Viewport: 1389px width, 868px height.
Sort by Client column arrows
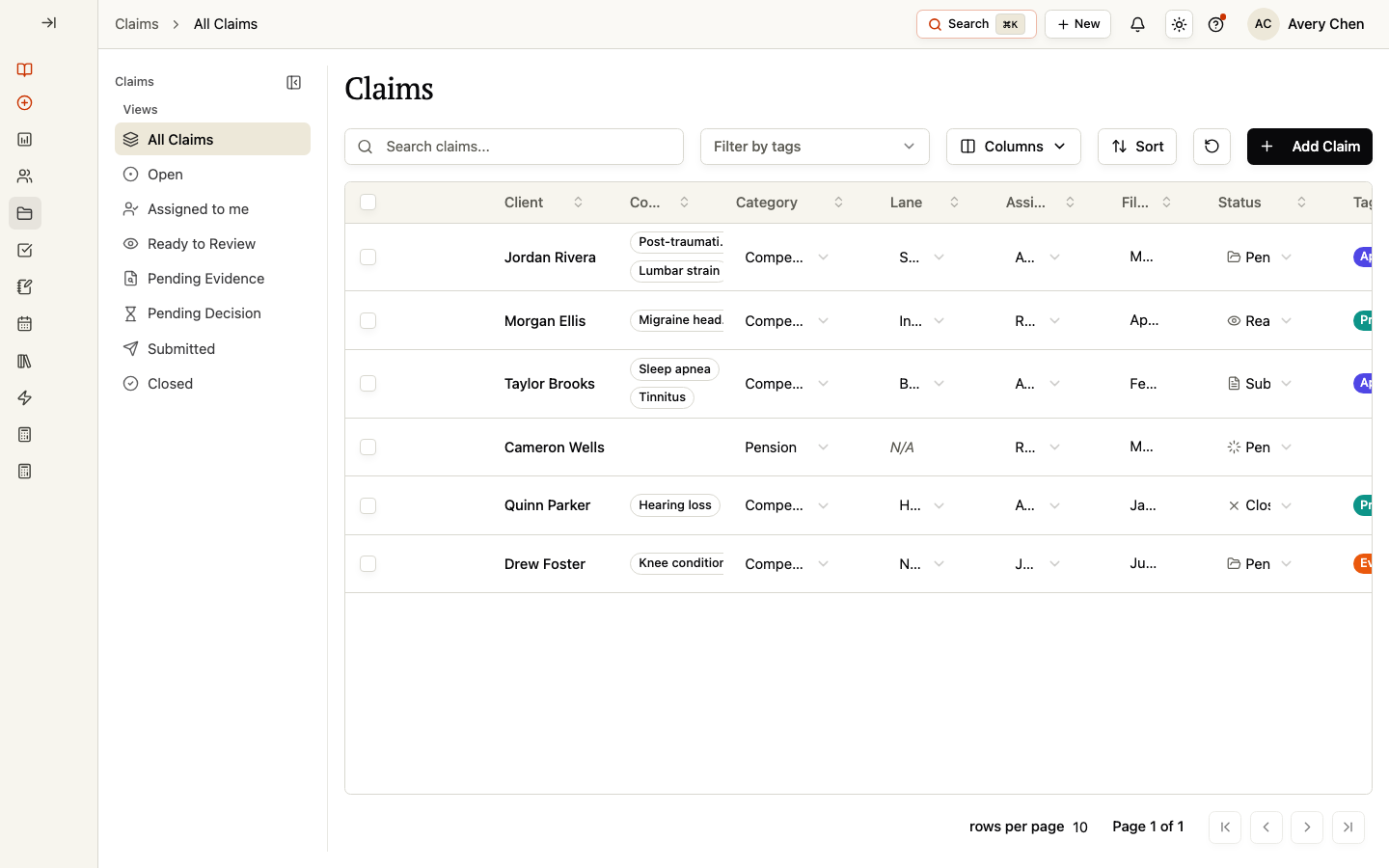click(578, 203)
